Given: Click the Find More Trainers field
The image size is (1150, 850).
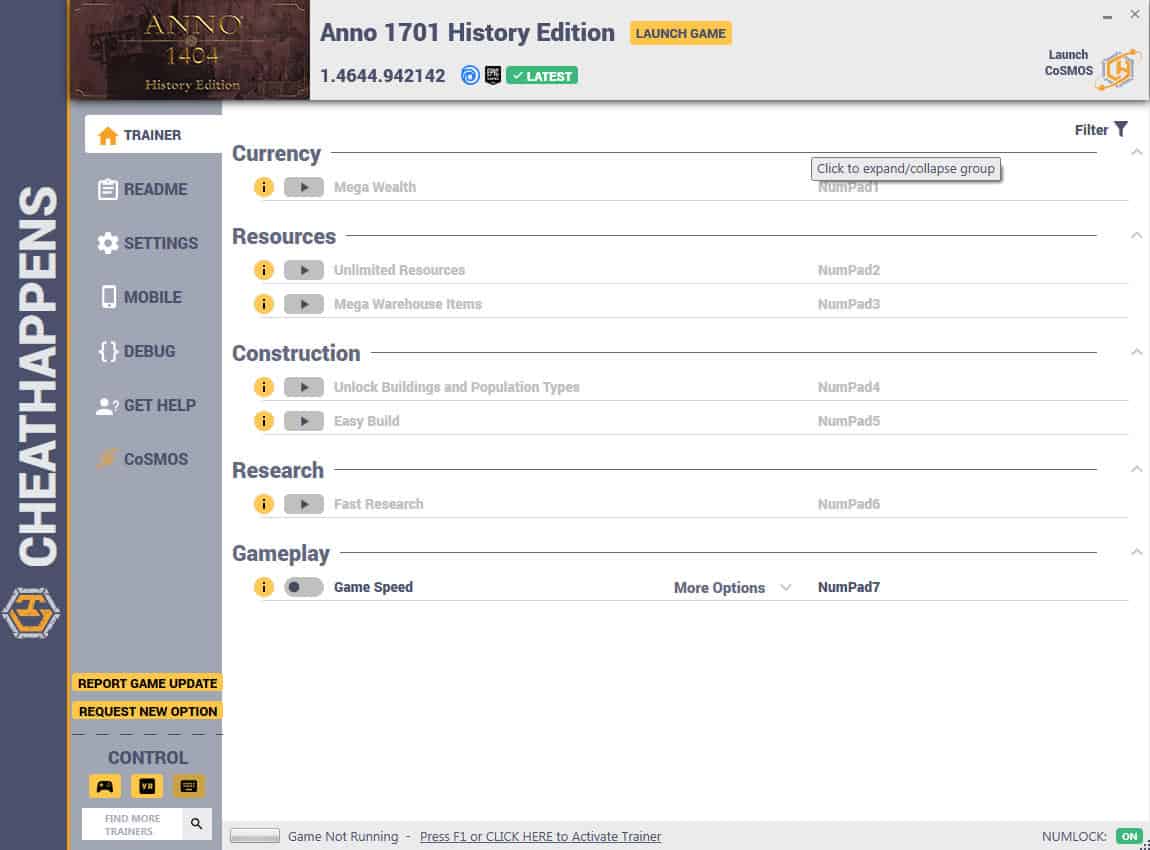Looking at the screenshot, I should click(132, 824).
